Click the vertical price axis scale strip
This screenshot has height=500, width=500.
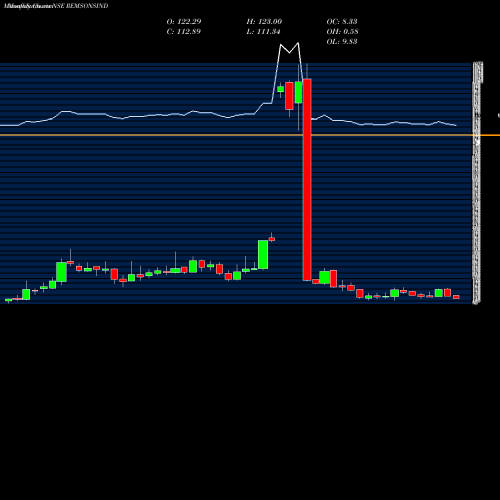coord(477,183)
